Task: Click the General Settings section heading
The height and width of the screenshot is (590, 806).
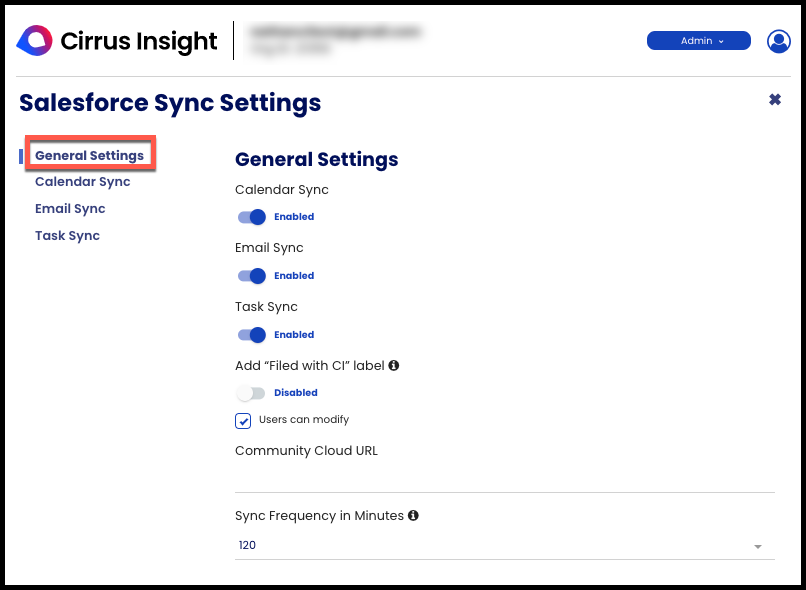Action: (x=317, y=159)
